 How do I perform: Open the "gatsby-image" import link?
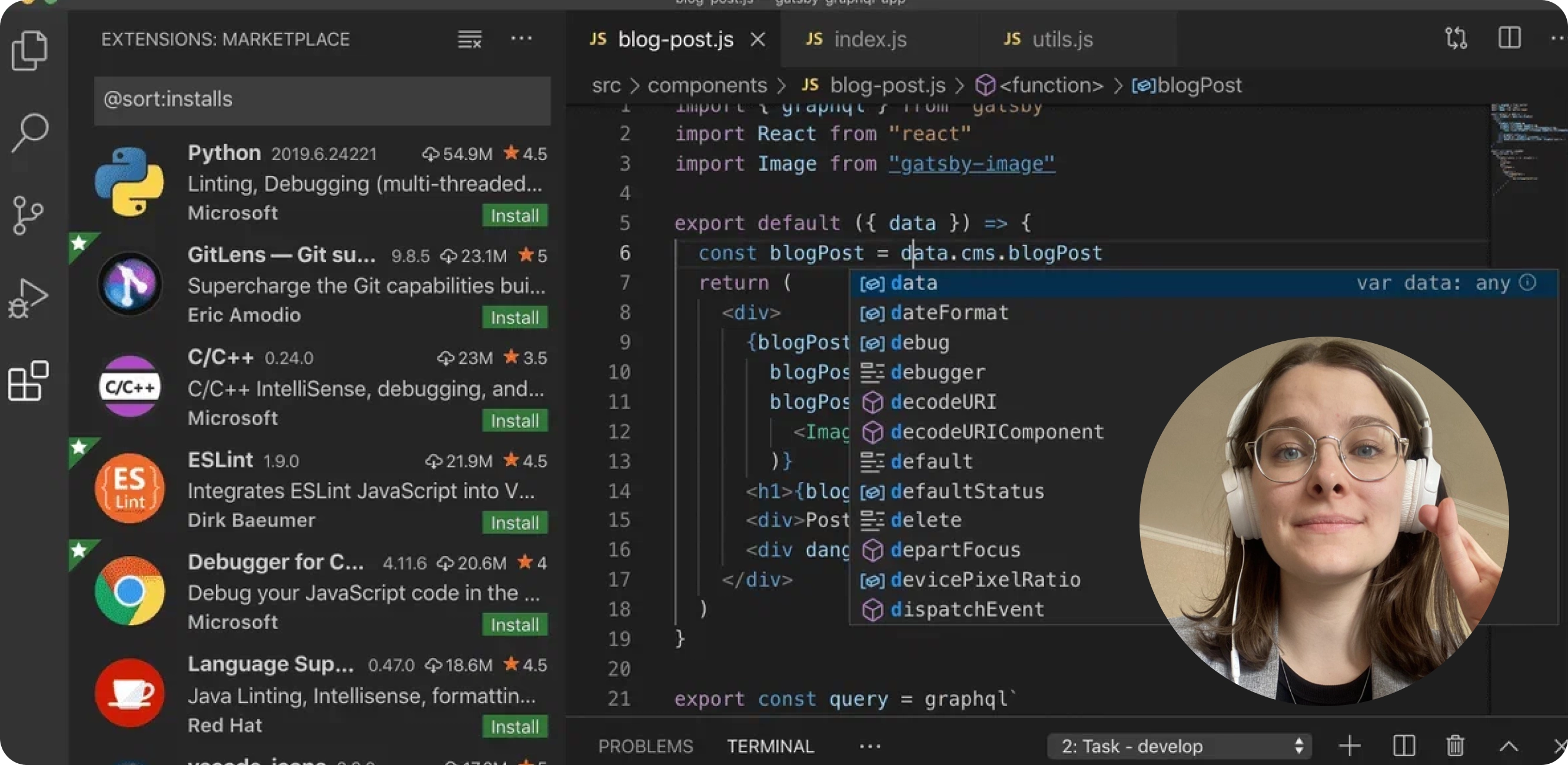(x=972, y=164)
